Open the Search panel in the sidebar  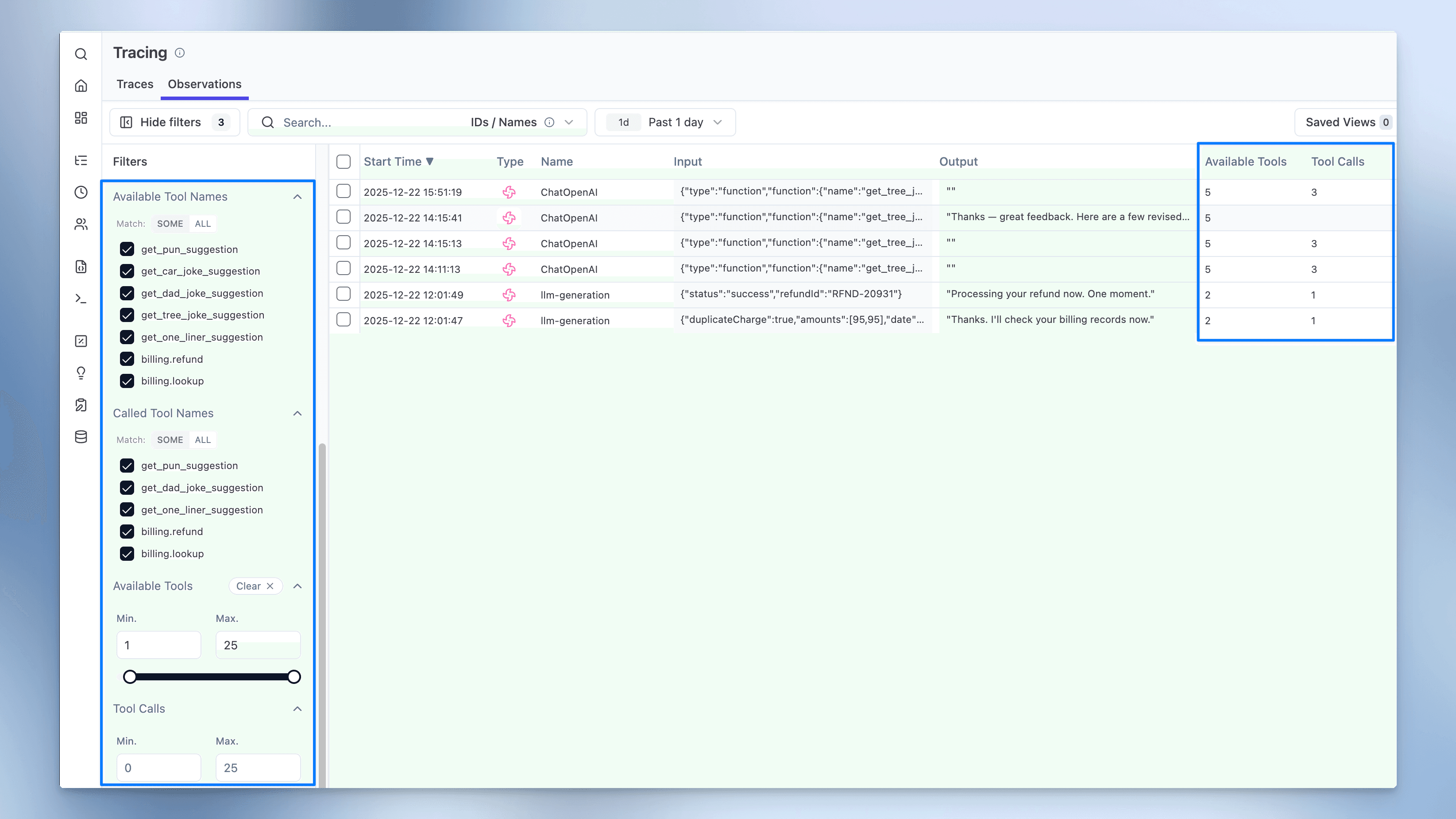point(81,54)
